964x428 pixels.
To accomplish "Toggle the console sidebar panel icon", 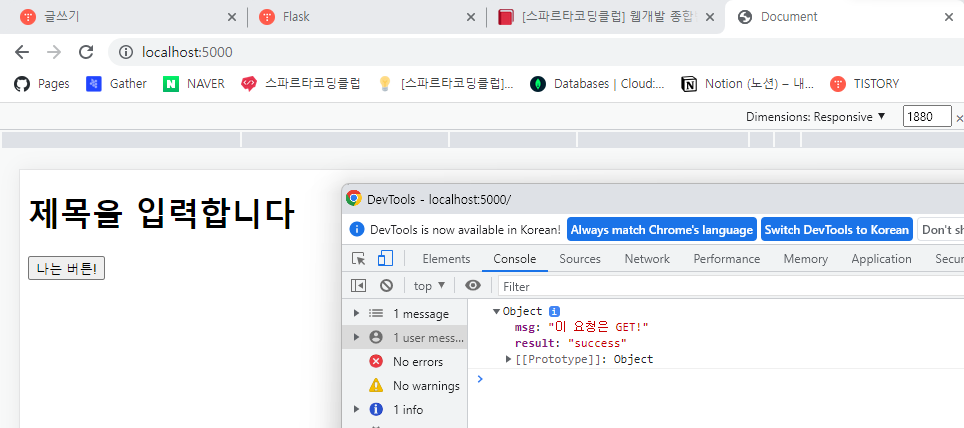I will coord(358,285).
